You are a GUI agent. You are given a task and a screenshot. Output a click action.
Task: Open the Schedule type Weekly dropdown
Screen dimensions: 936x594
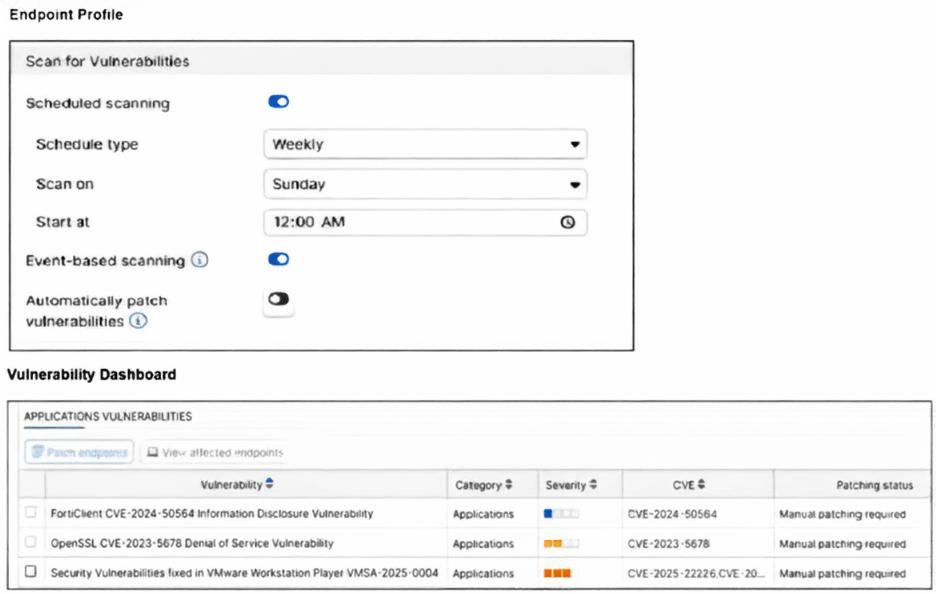pos(425,144)
